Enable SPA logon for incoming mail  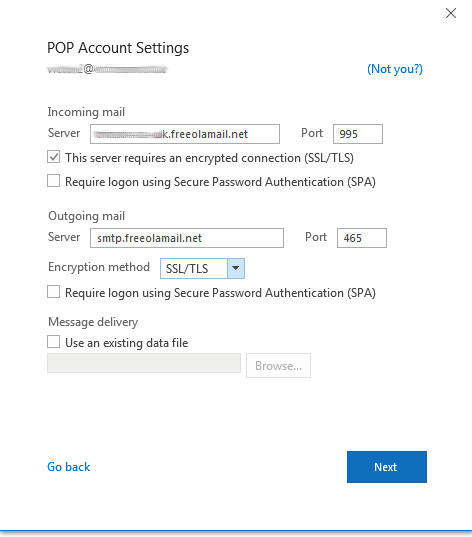pyautogui.click(x=53, y=181)
